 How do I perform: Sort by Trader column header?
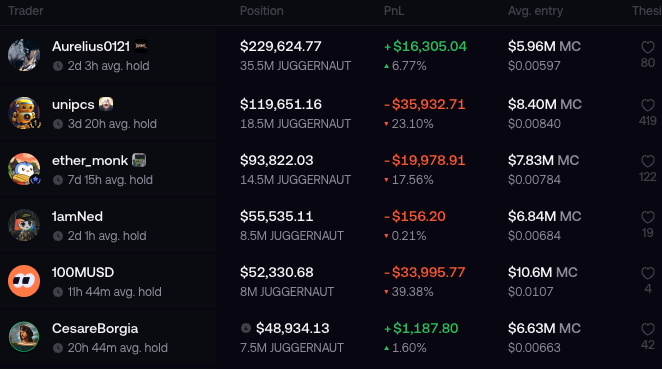(x=26, y=11)
